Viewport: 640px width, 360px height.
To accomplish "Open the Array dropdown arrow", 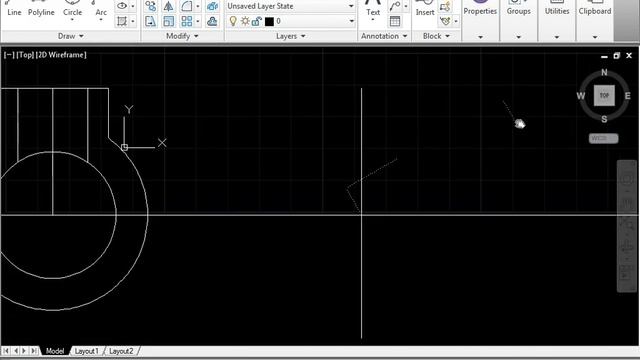I will tap(198, 21).
